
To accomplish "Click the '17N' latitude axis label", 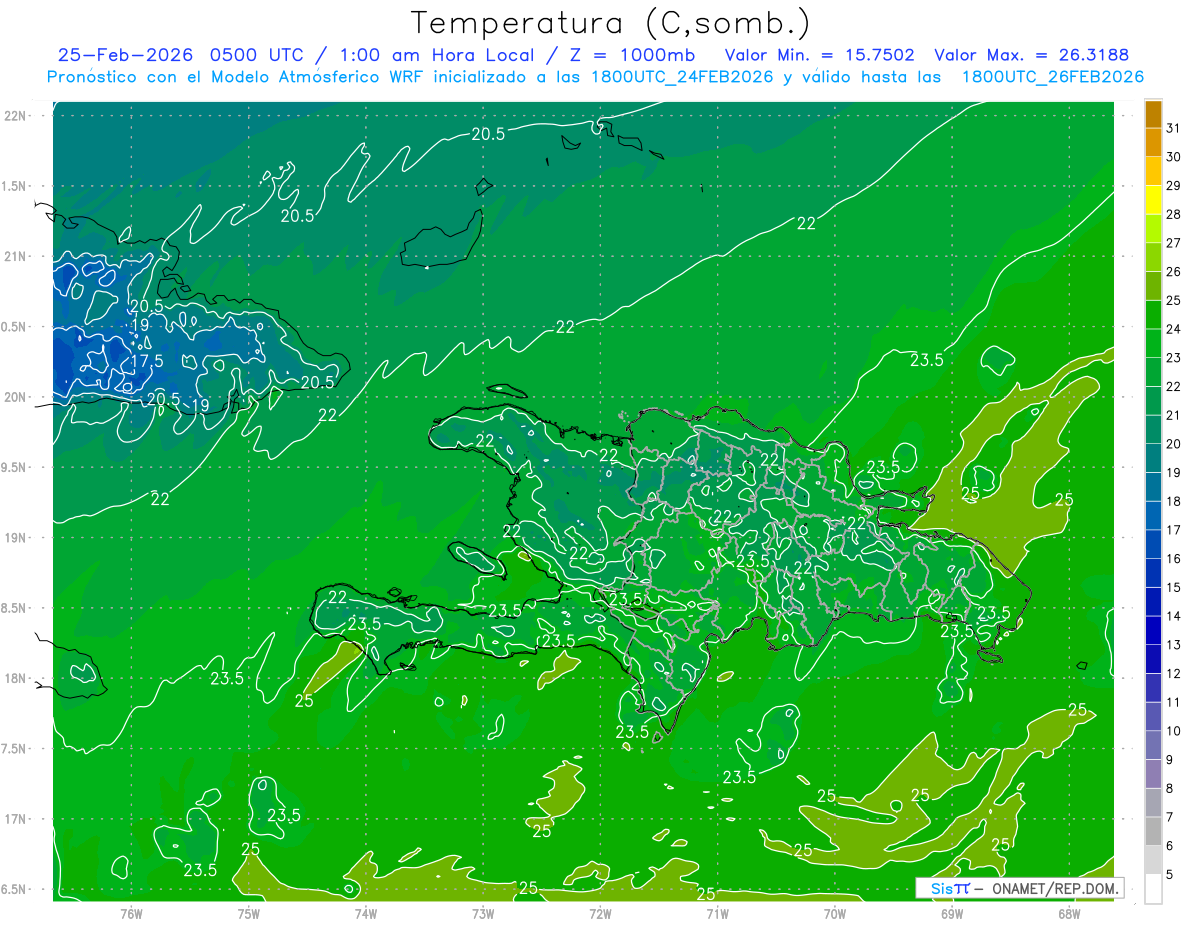I will [x=17, y=820].
